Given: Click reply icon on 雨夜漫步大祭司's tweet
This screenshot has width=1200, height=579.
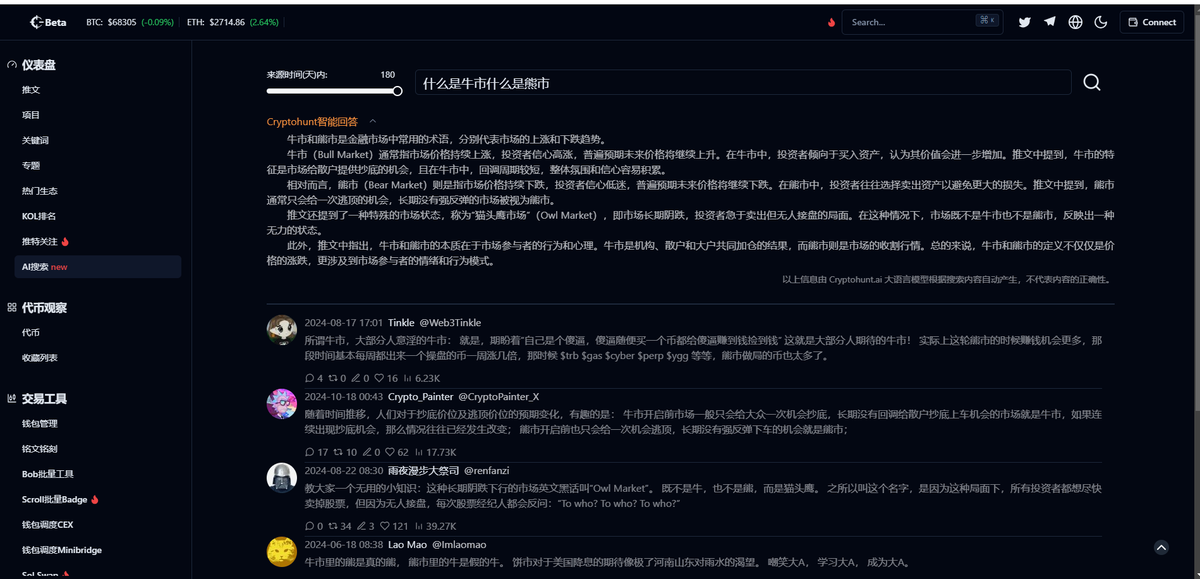Looking at the screenshot, I should point(310,526).
